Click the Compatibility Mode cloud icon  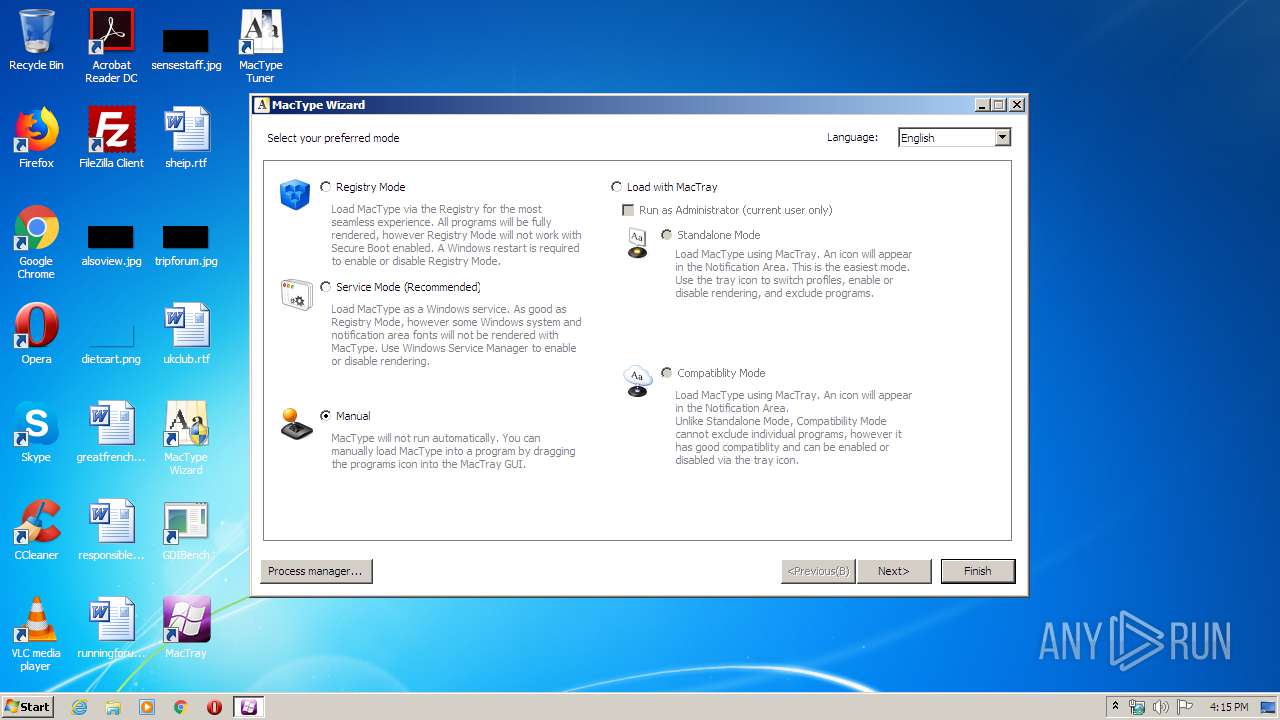[x=637, y=381]
